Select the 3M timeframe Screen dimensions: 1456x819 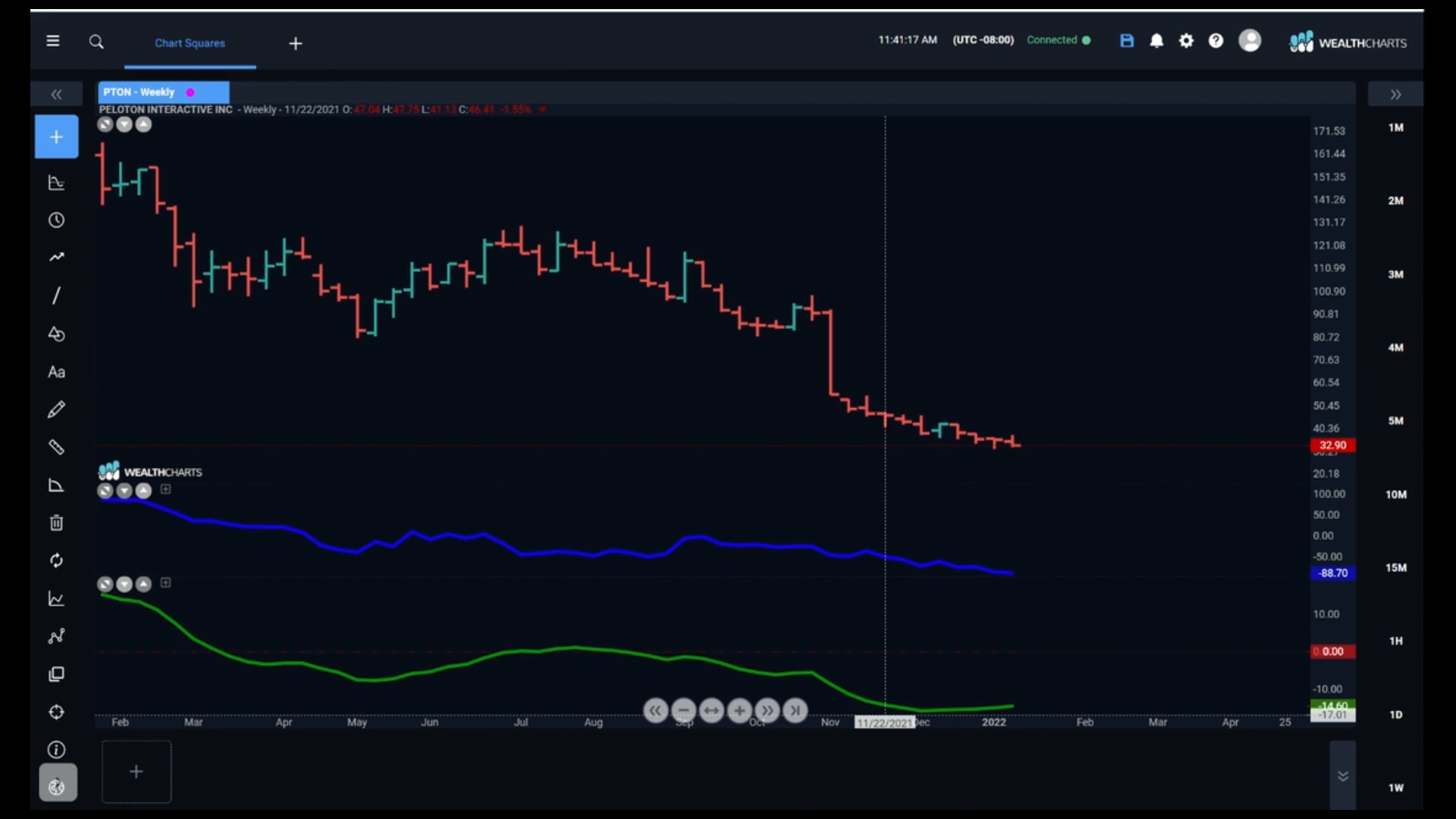[1395, 275]
